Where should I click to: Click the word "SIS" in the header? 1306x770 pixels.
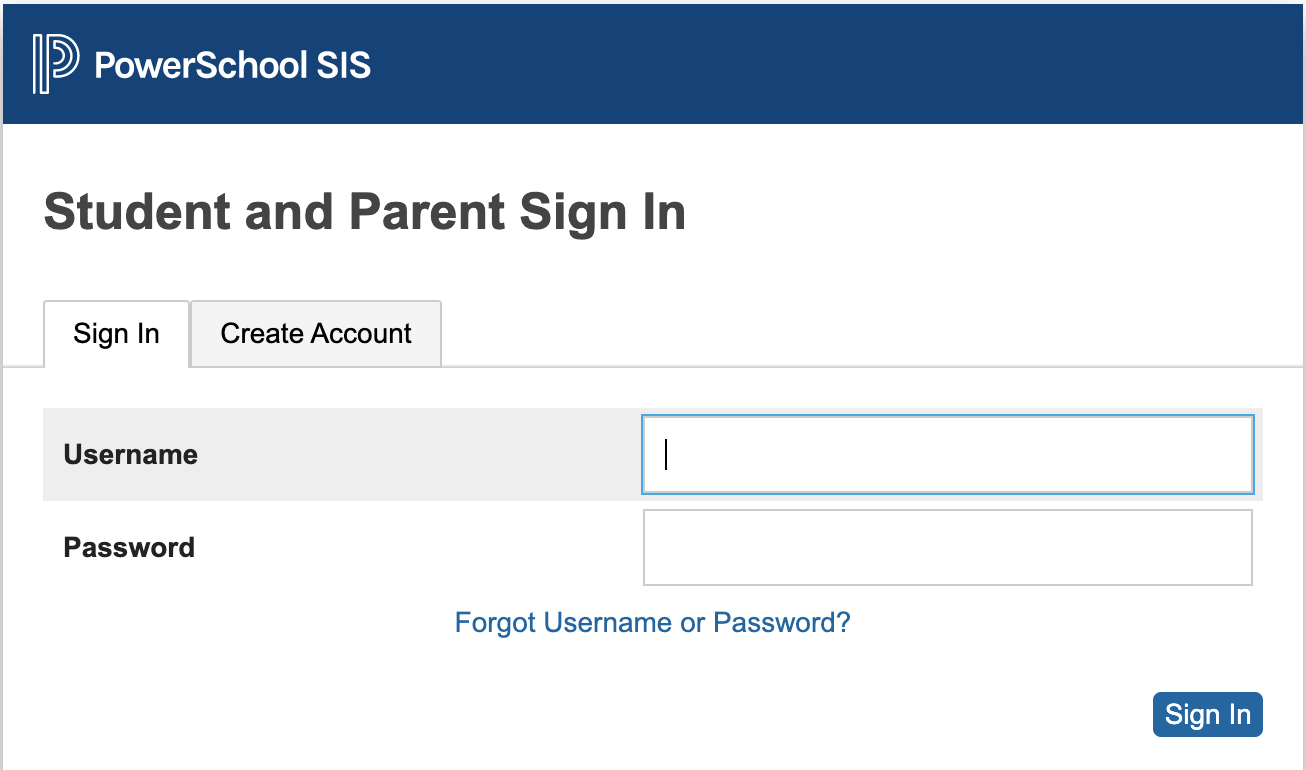click(343, 65)
